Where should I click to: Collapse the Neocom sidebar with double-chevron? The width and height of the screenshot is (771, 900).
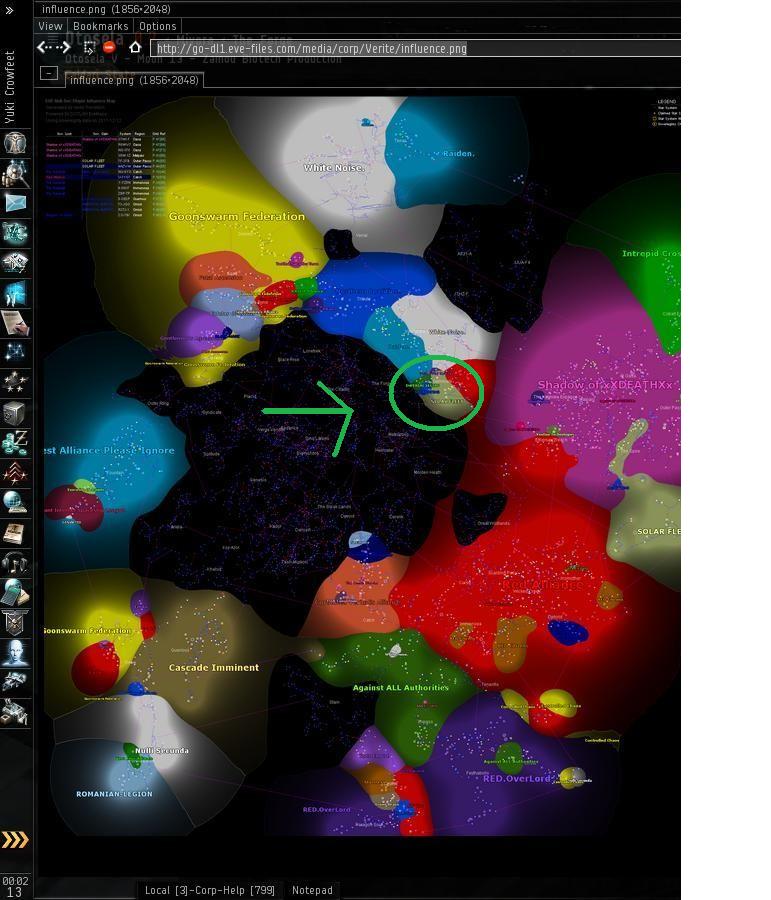(x=9, y=10)
